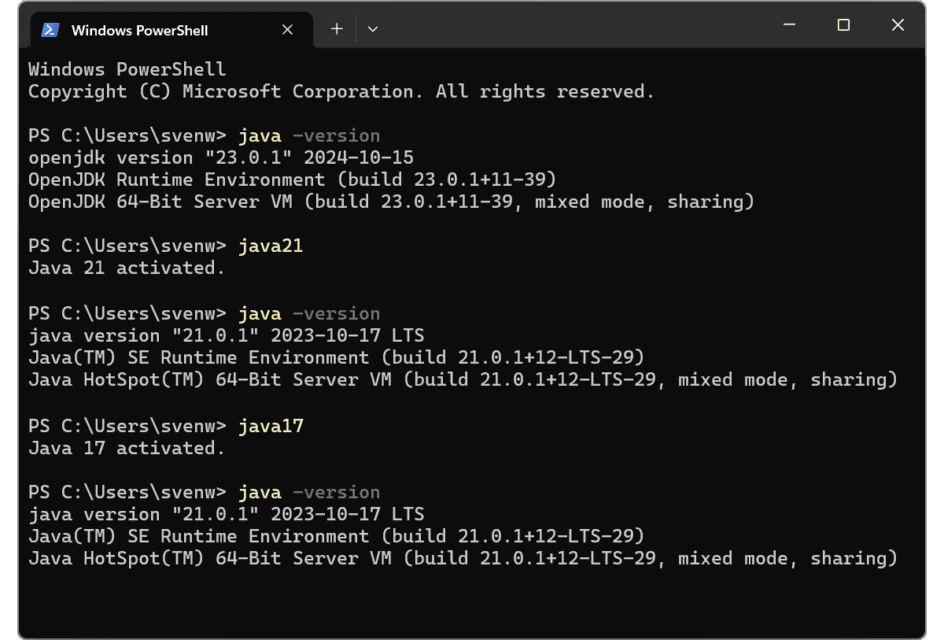The width and height of the screenshot is (944, 640).
Task: Click the java17 command text
Action: [x=270, y=425]
